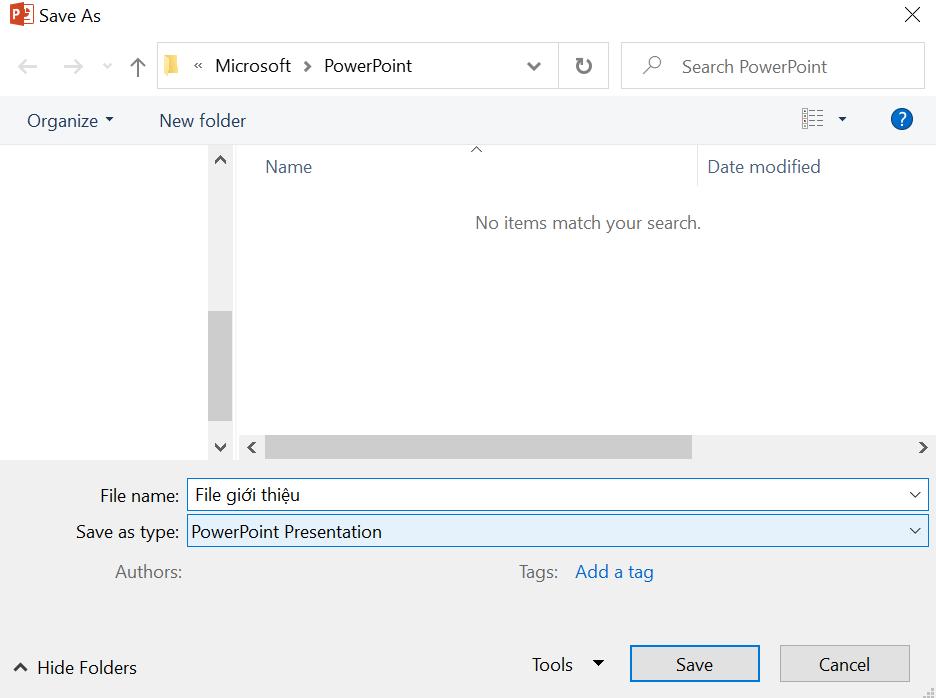
Task: Open Help via the blue question mark
Action: click(x=901, y=119)
